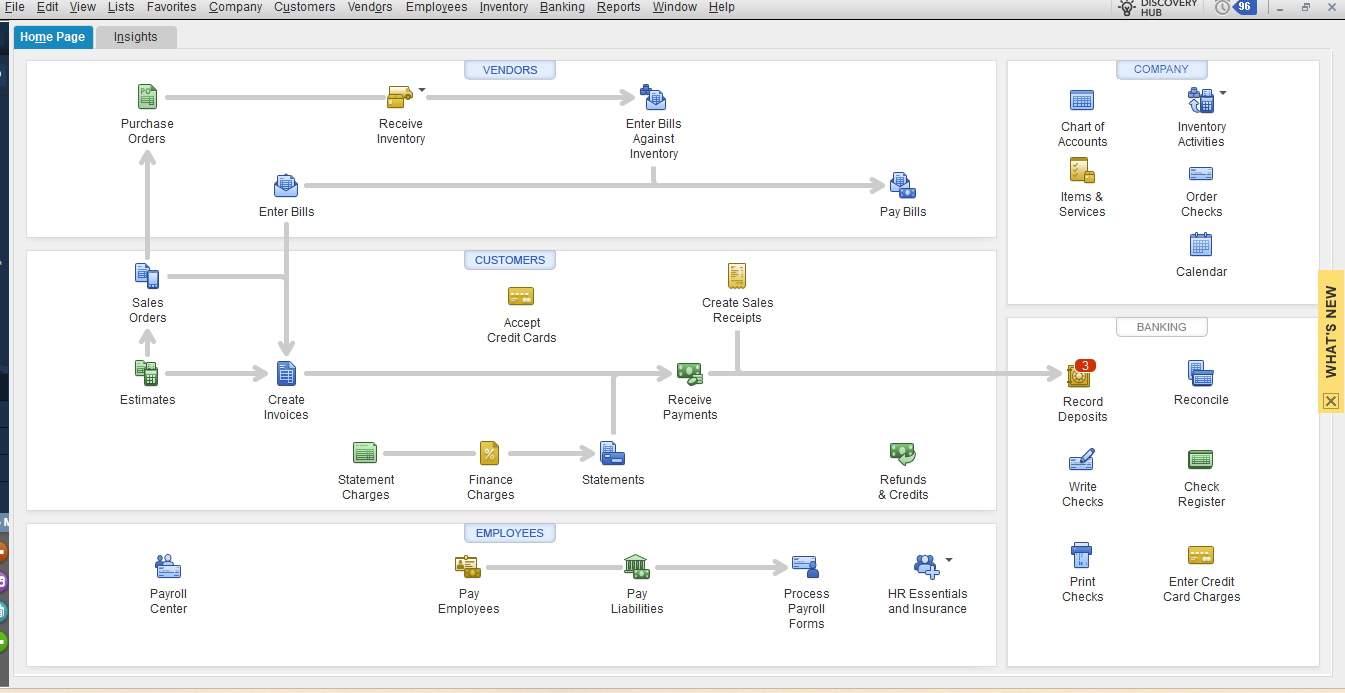Expand the Receive Inventory dropdown arrow
Viewport: 1345px width, 693px height.
[422, 90]
